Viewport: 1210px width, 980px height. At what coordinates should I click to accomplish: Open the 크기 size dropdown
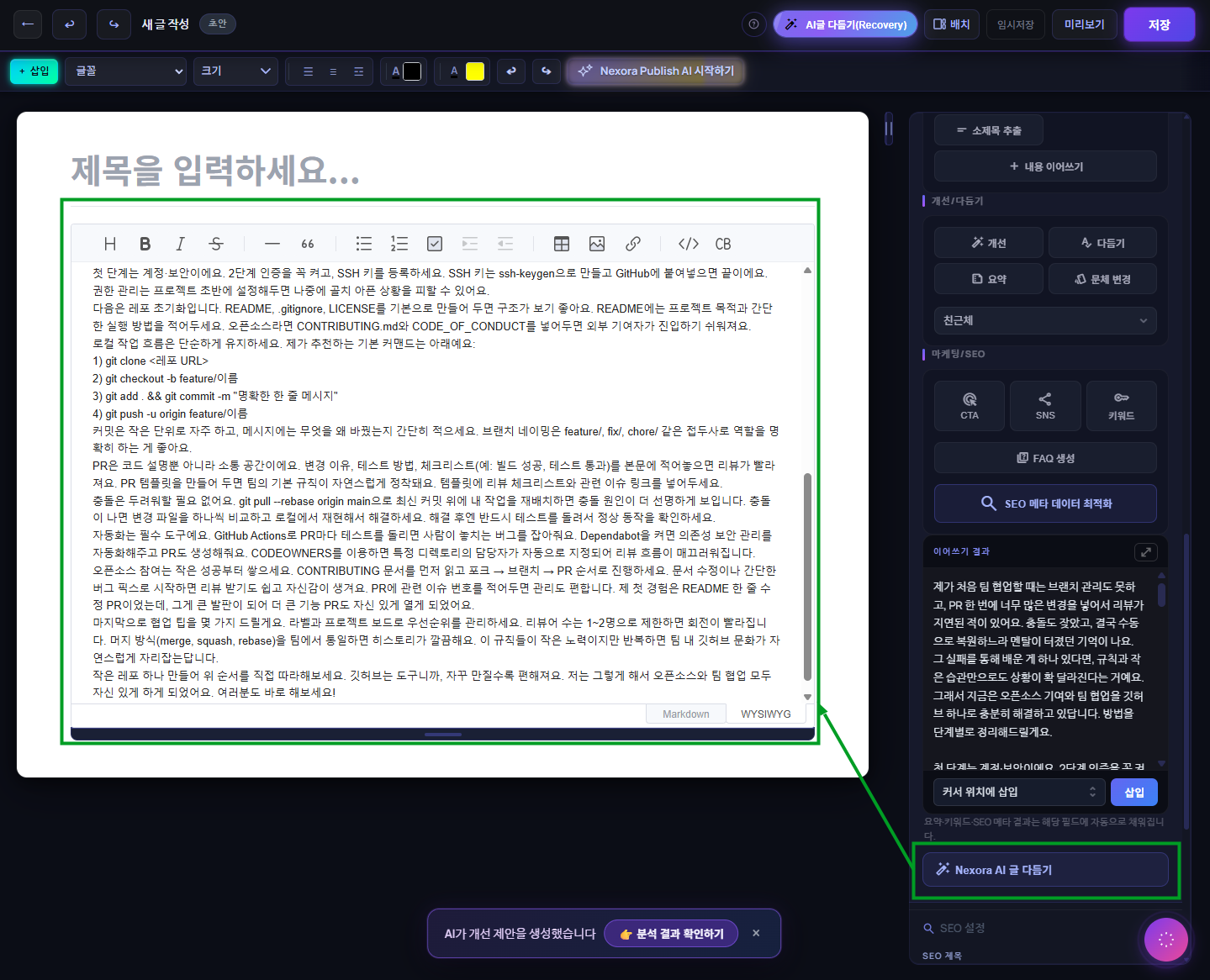235,71
